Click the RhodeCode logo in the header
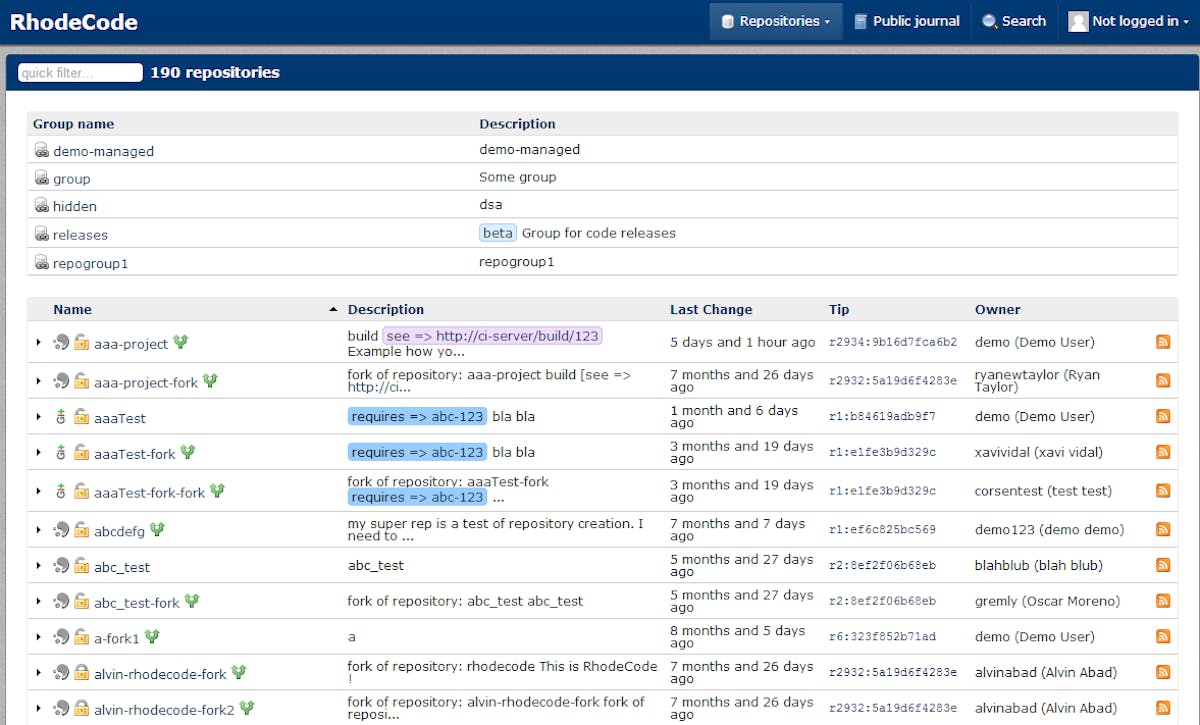 [x=73, y=21]
